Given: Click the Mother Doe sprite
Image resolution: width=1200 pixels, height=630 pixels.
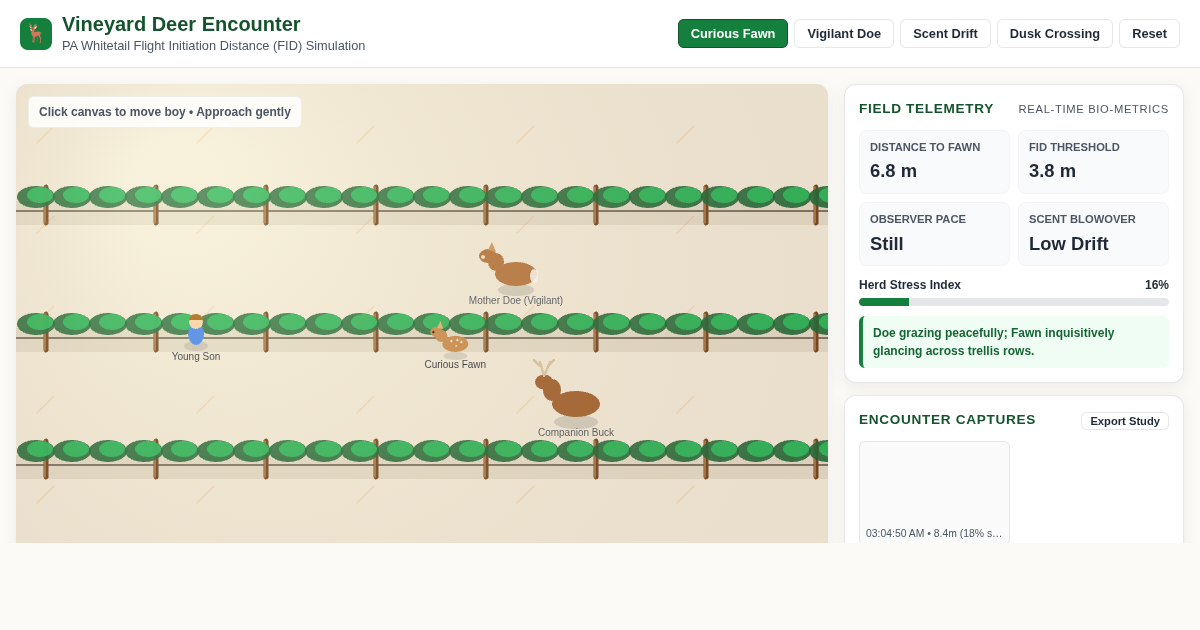Looking at the screenshot, I should (510, 267).
